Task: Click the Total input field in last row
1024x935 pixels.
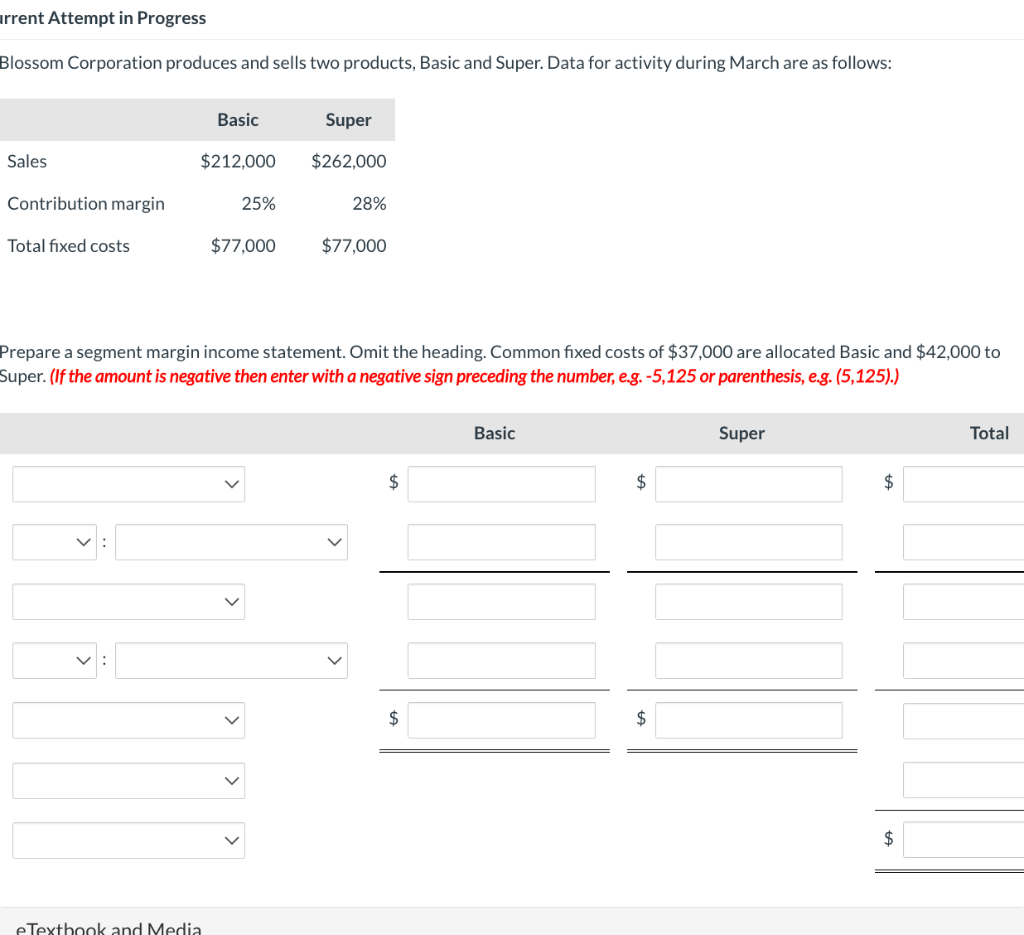Action: (964, 840)
